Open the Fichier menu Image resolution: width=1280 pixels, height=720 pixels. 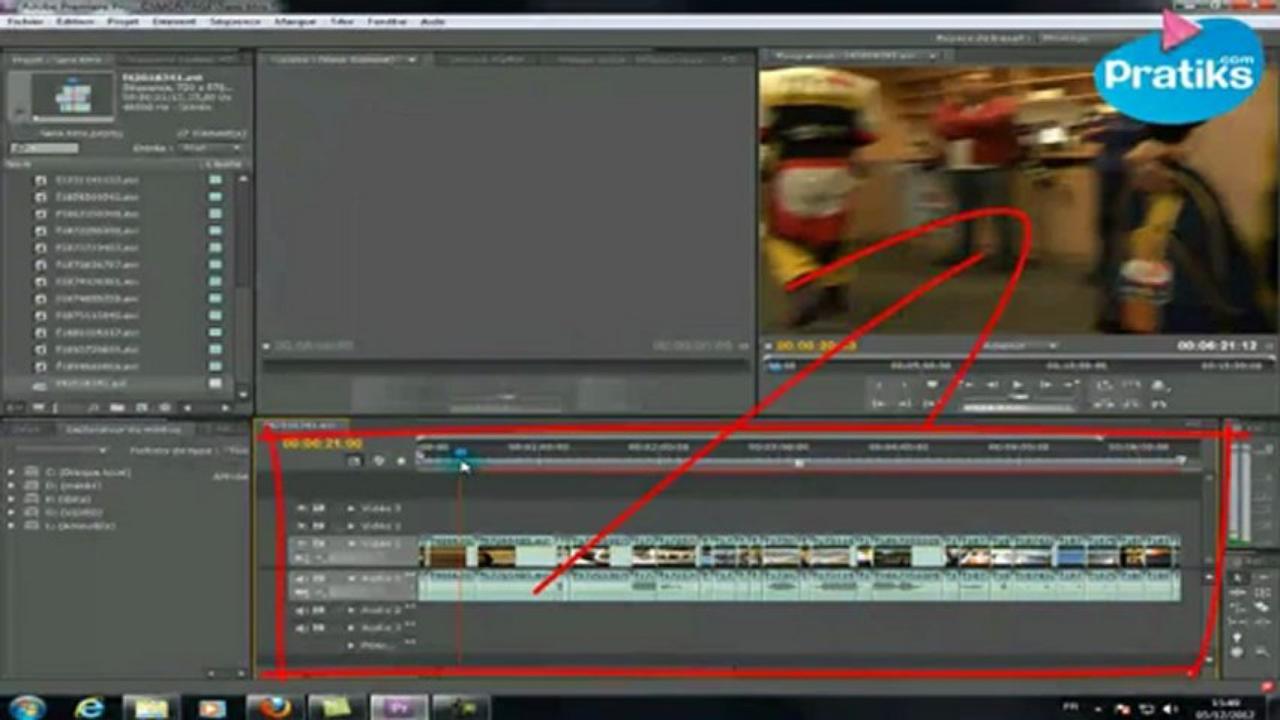click(25, 20)
